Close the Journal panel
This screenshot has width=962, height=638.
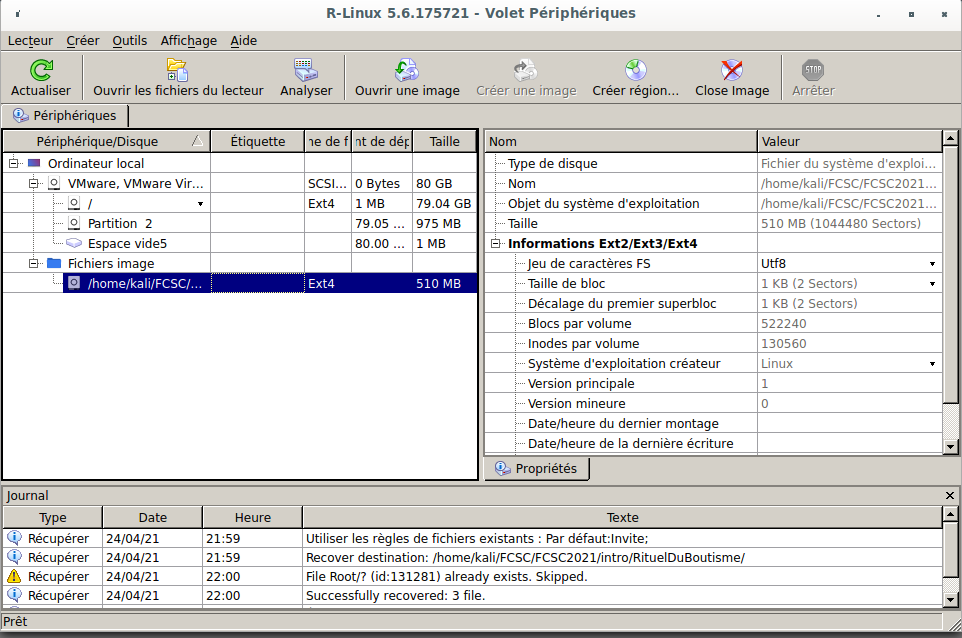(950, 495)
